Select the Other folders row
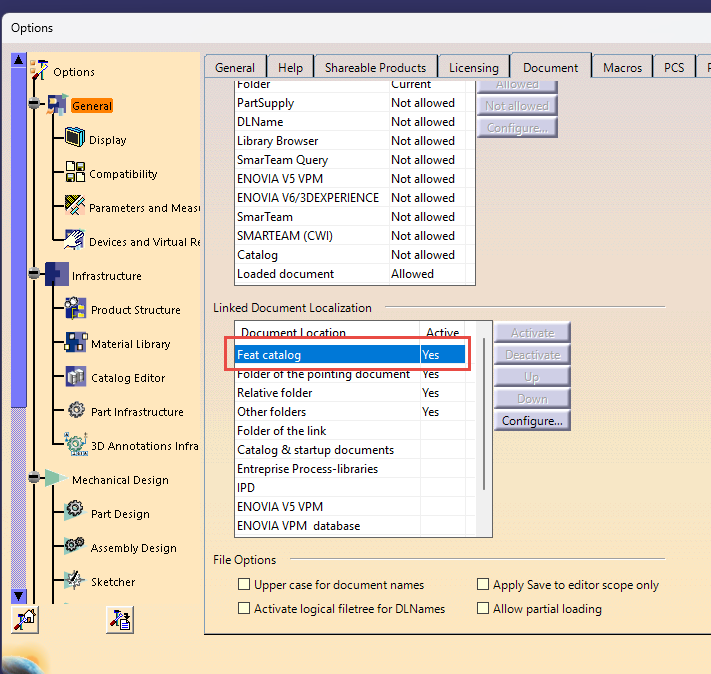Image resolution: width=711 pixels, height=674 pixels. tap(350, 412)
